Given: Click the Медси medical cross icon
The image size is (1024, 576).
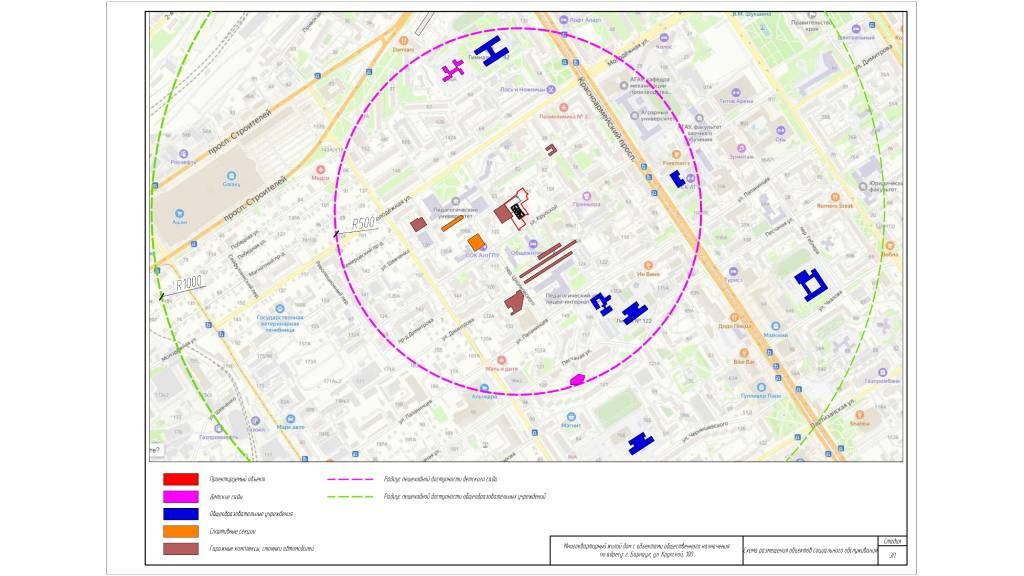Looking at the screenshot, I should coord(320,170).
